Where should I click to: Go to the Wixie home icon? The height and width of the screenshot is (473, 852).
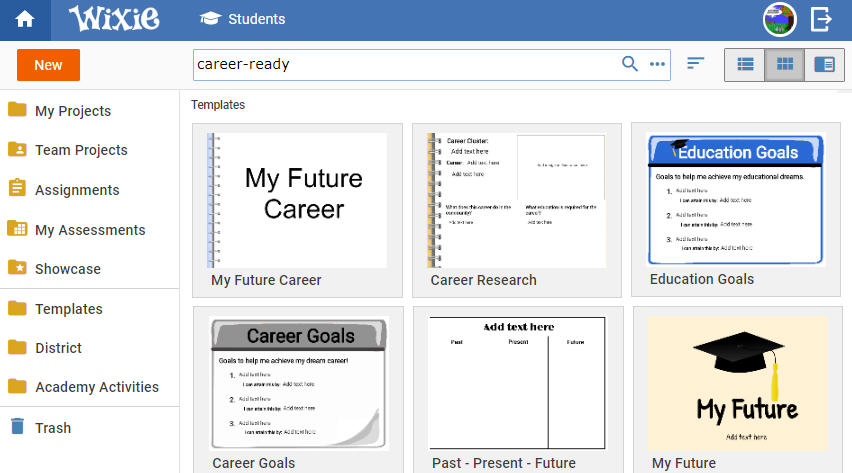(x=25, y=20)
